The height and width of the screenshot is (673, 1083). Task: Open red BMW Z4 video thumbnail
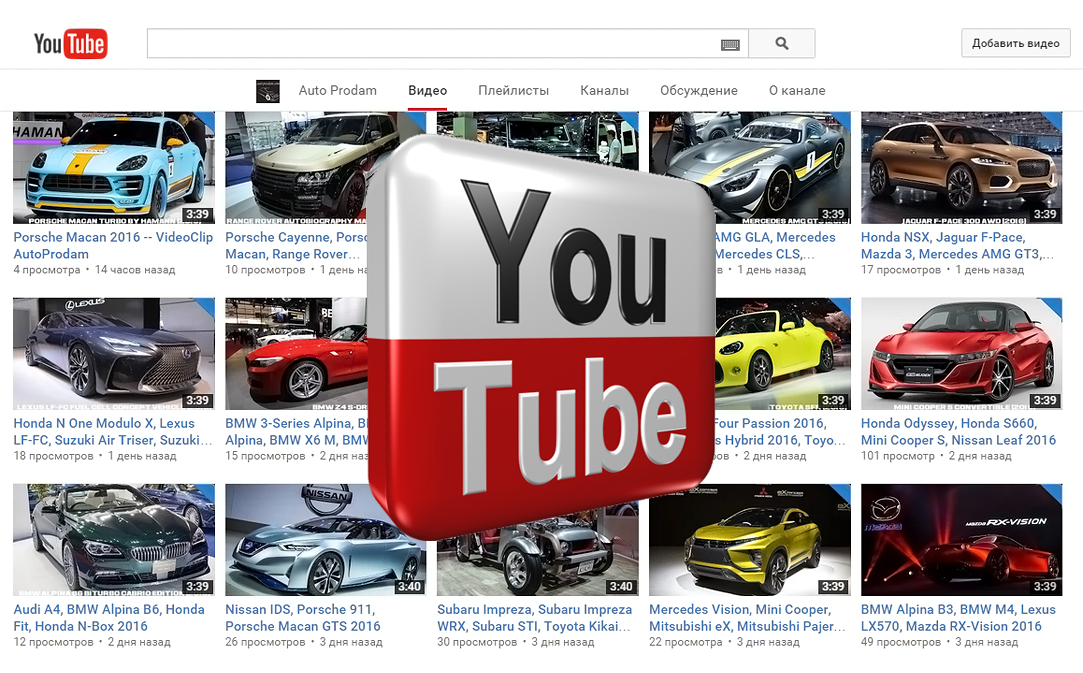click(x=296, y=354)
